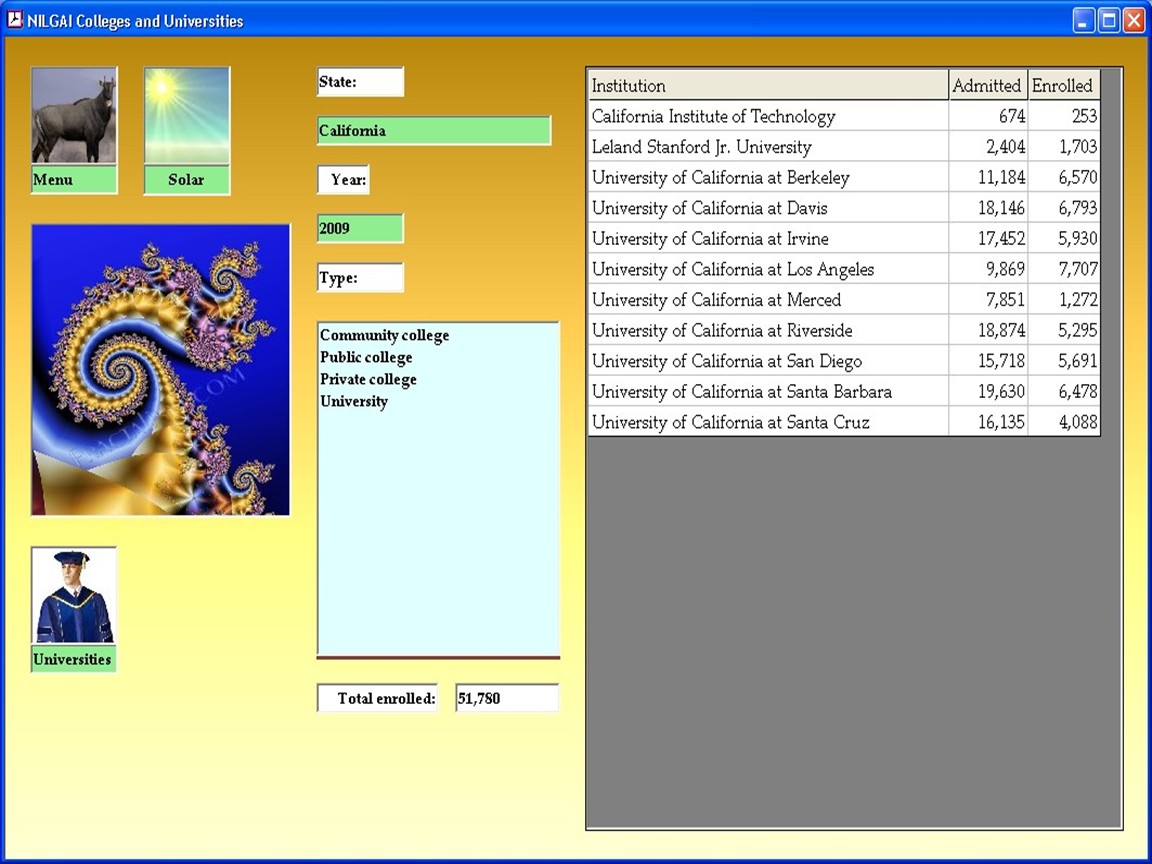Sort by Institution column header
Screen dimensions: 1152x864
tap(768, 85)
